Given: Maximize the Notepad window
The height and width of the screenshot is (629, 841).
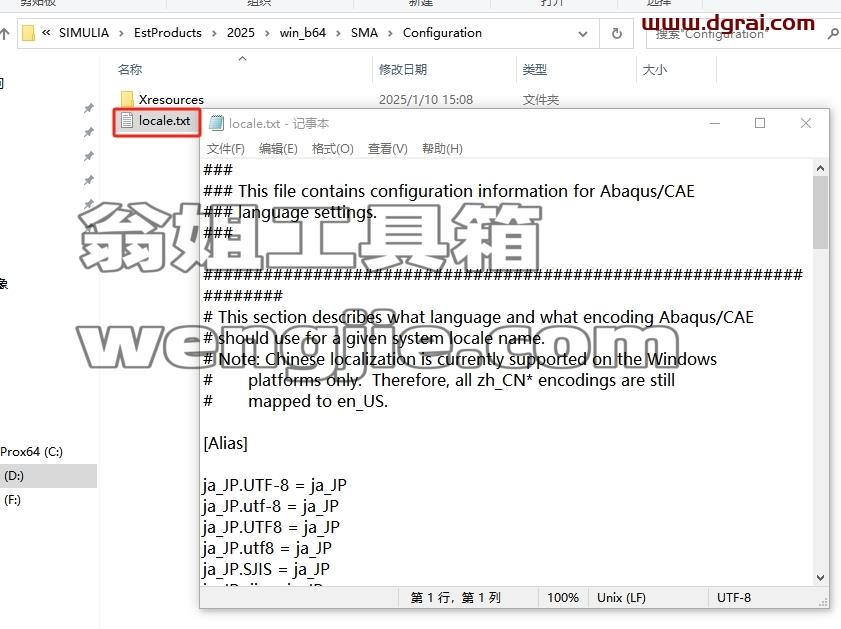Looking at the screenshot, I should [760, 123].
